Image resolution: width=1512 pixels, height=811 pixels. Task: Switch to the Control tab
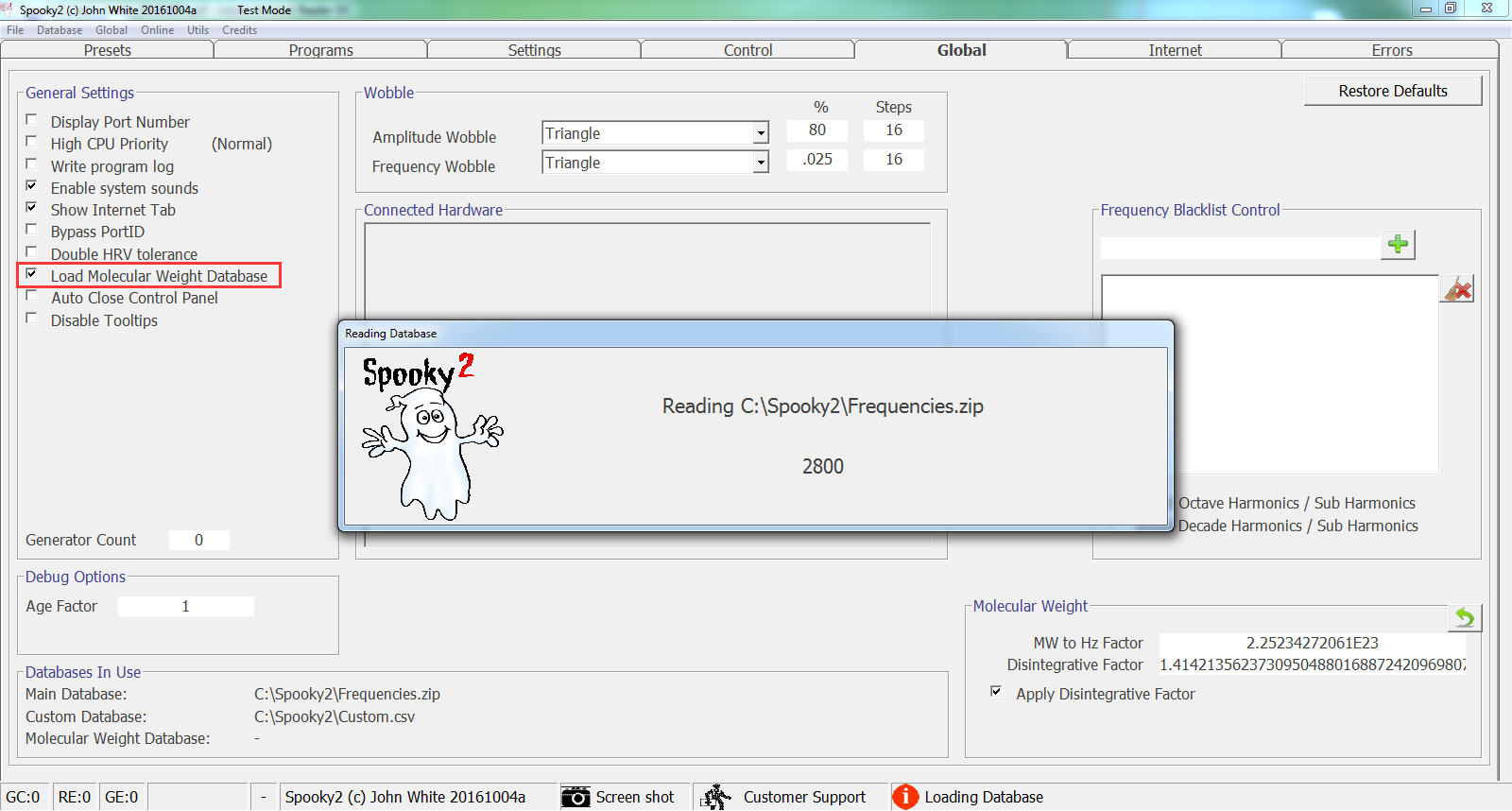coord(748,50)
